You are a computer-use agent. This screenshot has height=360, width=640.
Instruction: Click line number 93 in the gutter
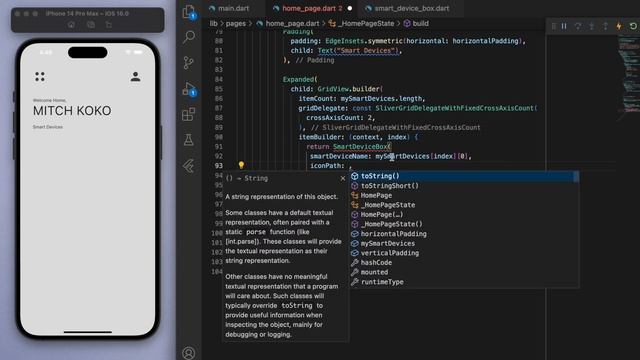click(x=219, y=166)
